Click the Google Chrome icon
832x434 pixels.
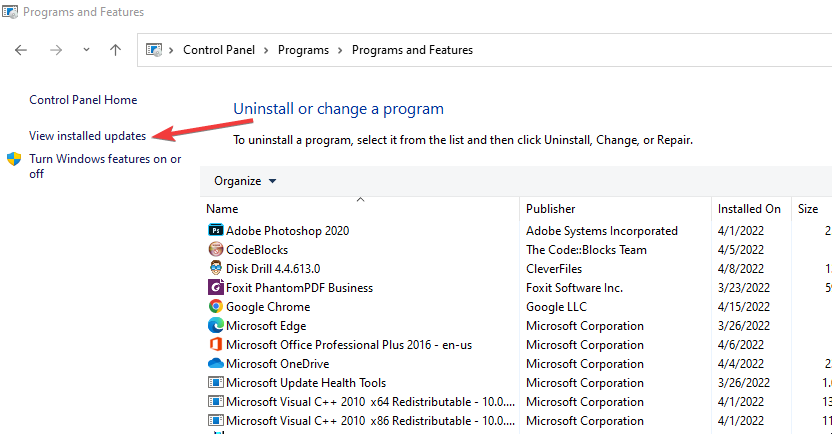click(215, 307)
